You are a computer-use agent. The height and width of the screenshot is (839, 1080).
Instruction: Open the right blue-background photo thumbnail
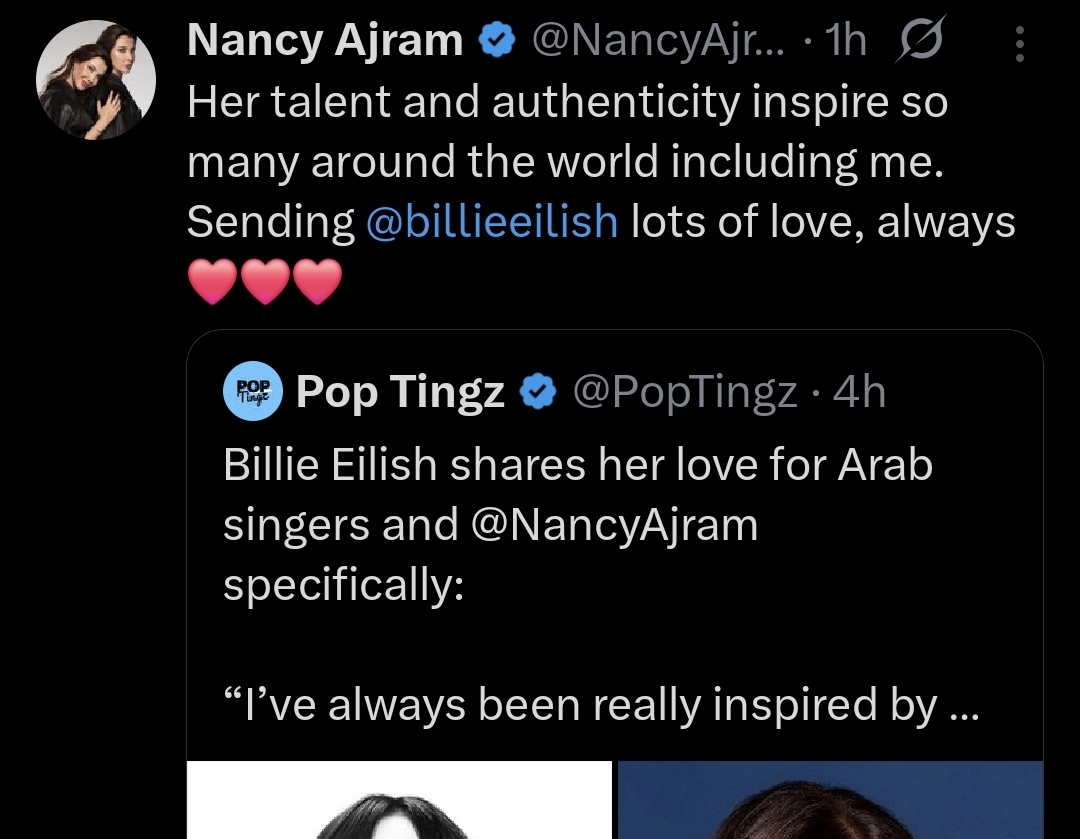click(830, 800)
